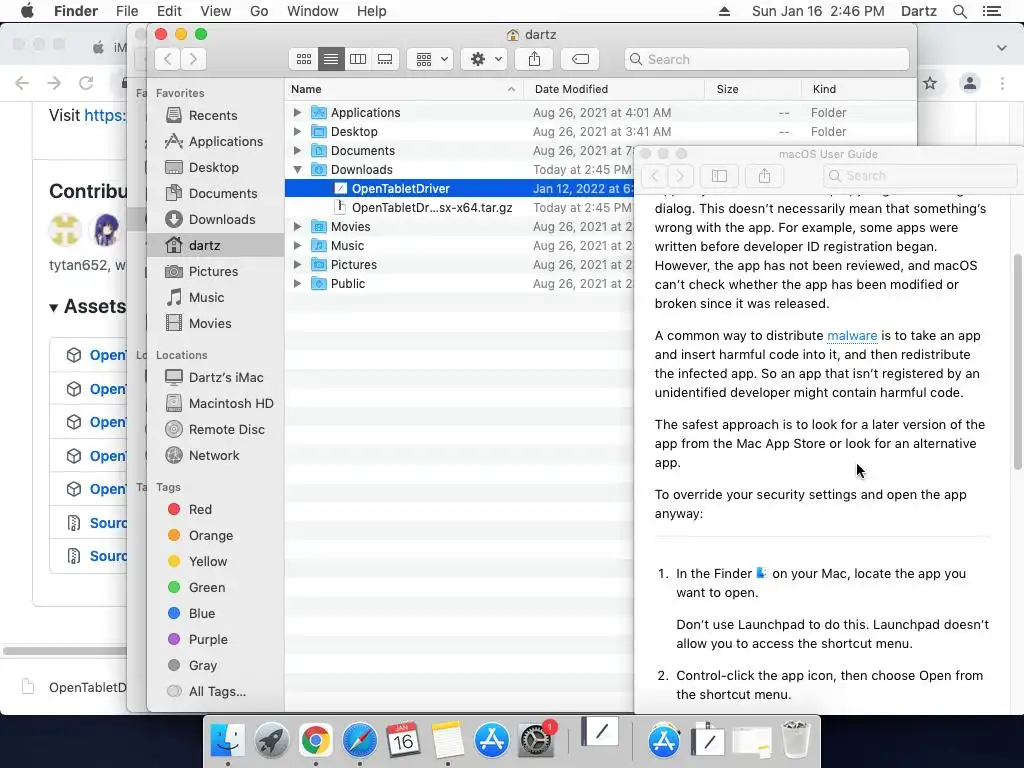Open Desktop in the Finder sidebar
This screenshot has height=768, width=1024.
(202, 168)
